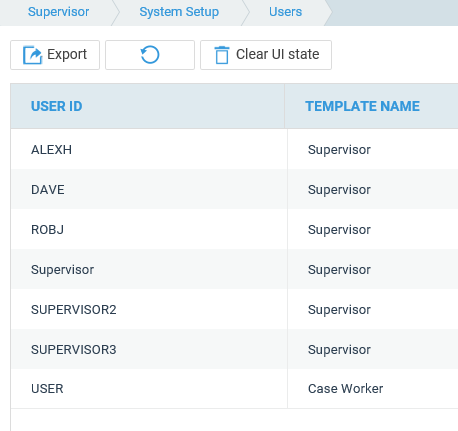Click the Export arrow icon
The width and height of the screenshot is (458, 431).
[32, 55]
